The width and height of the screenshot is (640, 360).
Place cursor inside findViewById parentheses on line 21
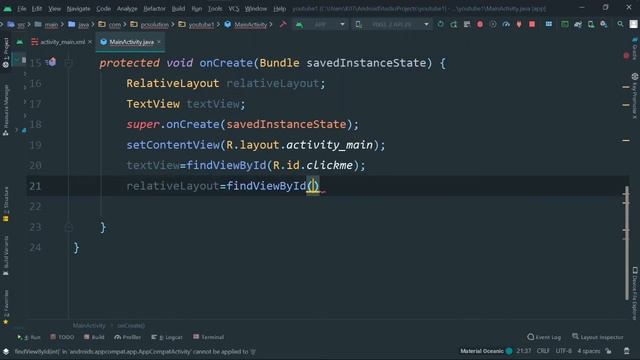click(x=313, y=186)
